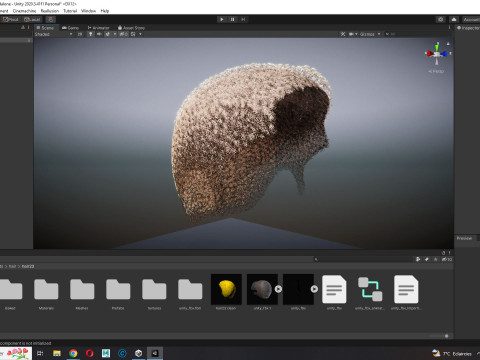
Task: Switch to the Scene tab
Action: tap(46, 28)
